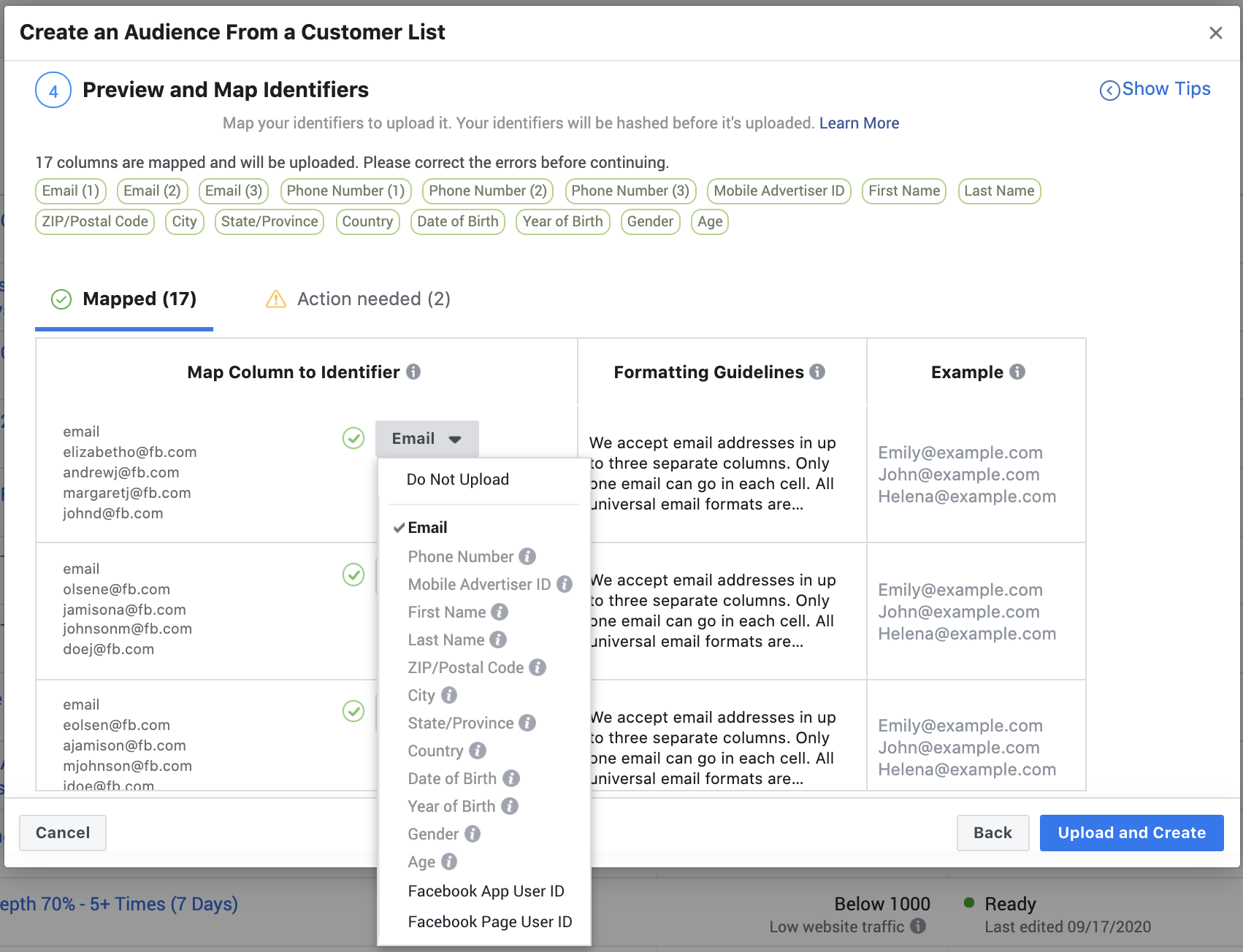Click the Year of Birth tag
The image size is (1243, 952).
pos(562,221)
